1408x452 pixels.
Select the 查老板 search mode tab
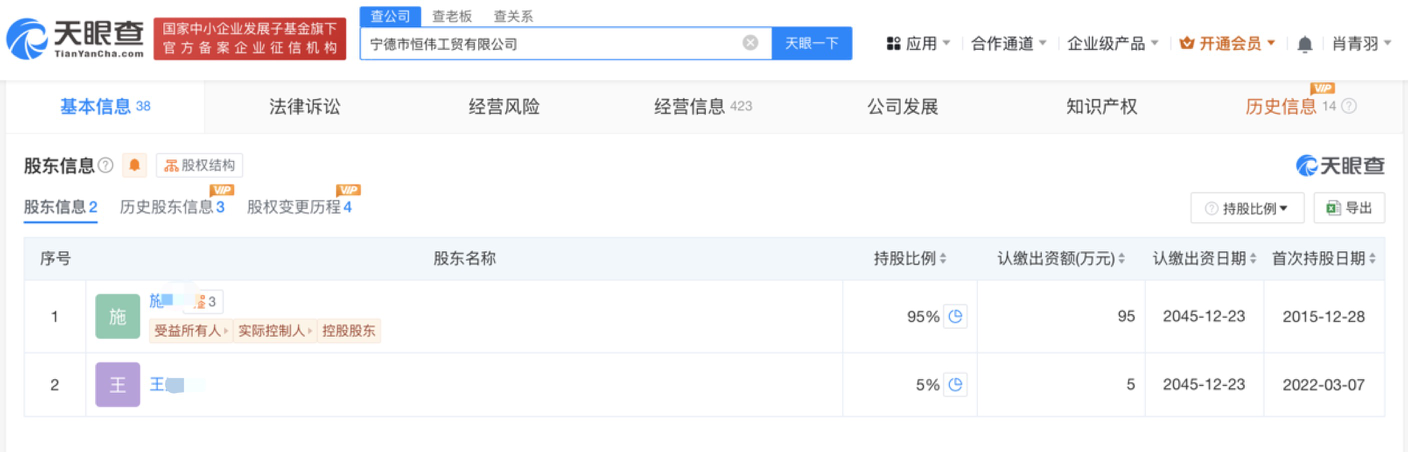452,16
